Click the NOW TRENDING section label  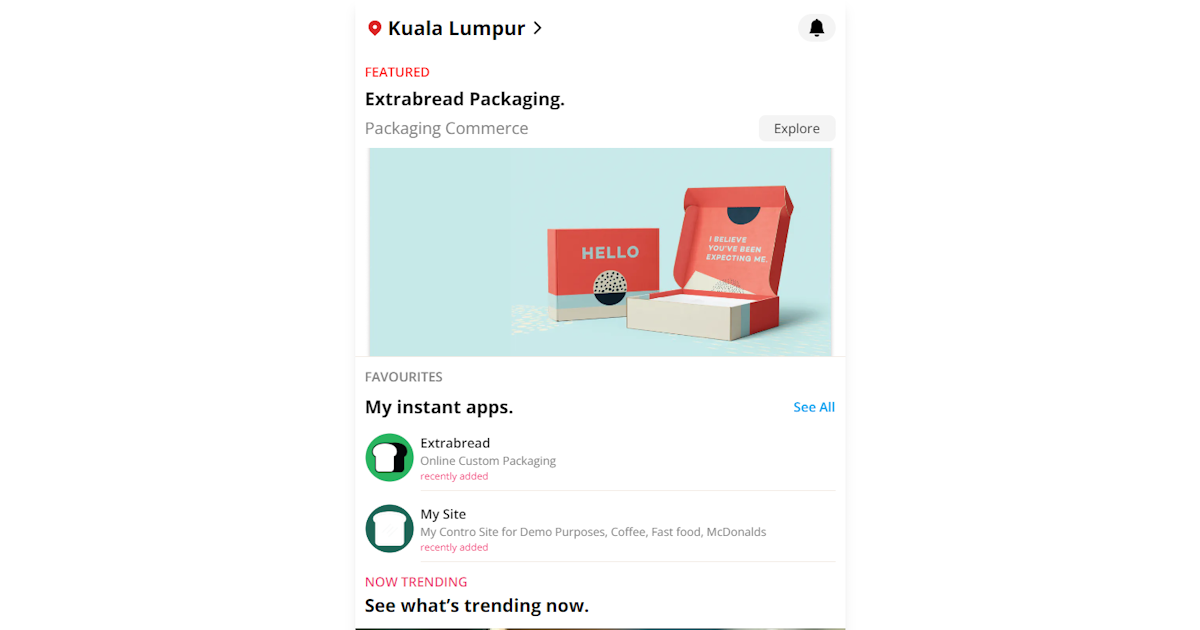point(416,582)
